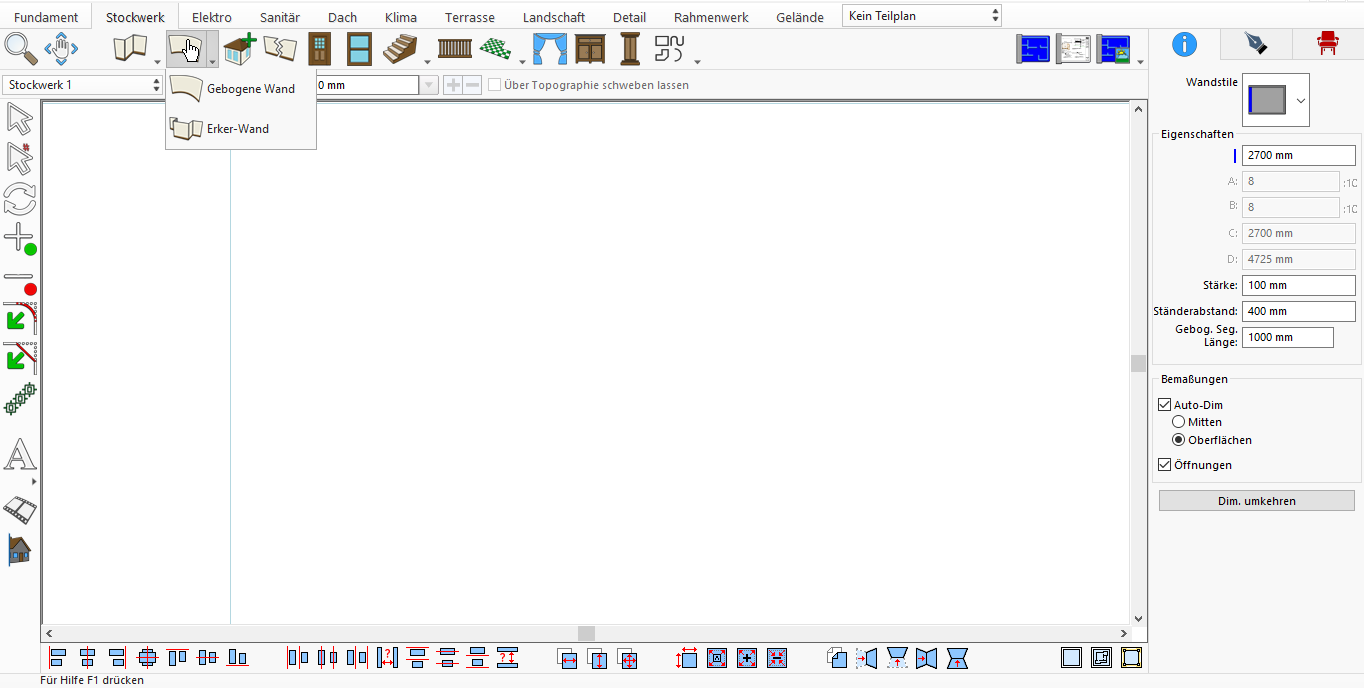The image size is (1364, 688).
Task: Select the text annotation A tool
Action: click(x=20, y=456)
